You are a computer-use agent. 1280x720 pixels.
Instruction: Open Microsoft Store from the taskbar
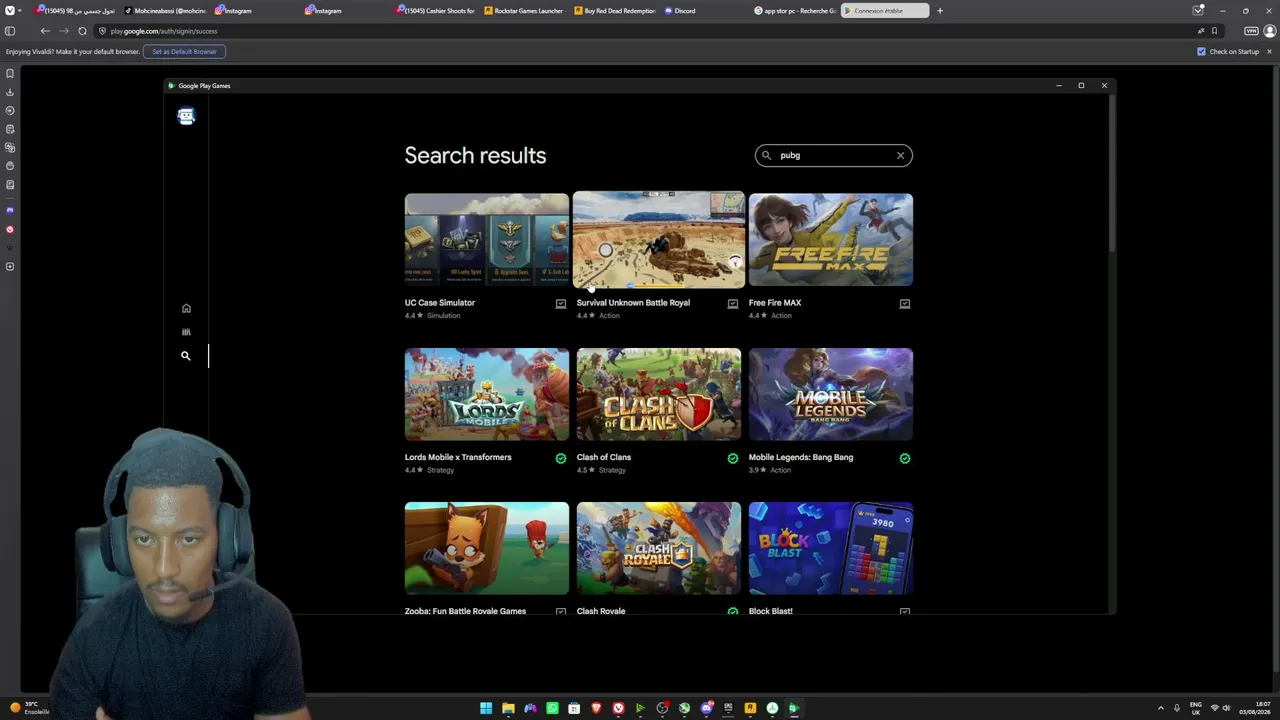click(x=574, y=708)
